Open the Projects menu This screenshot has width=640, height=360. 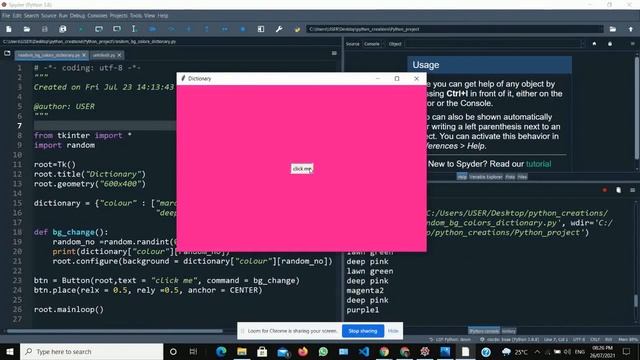pyautogui.click(x=118, y=16)
